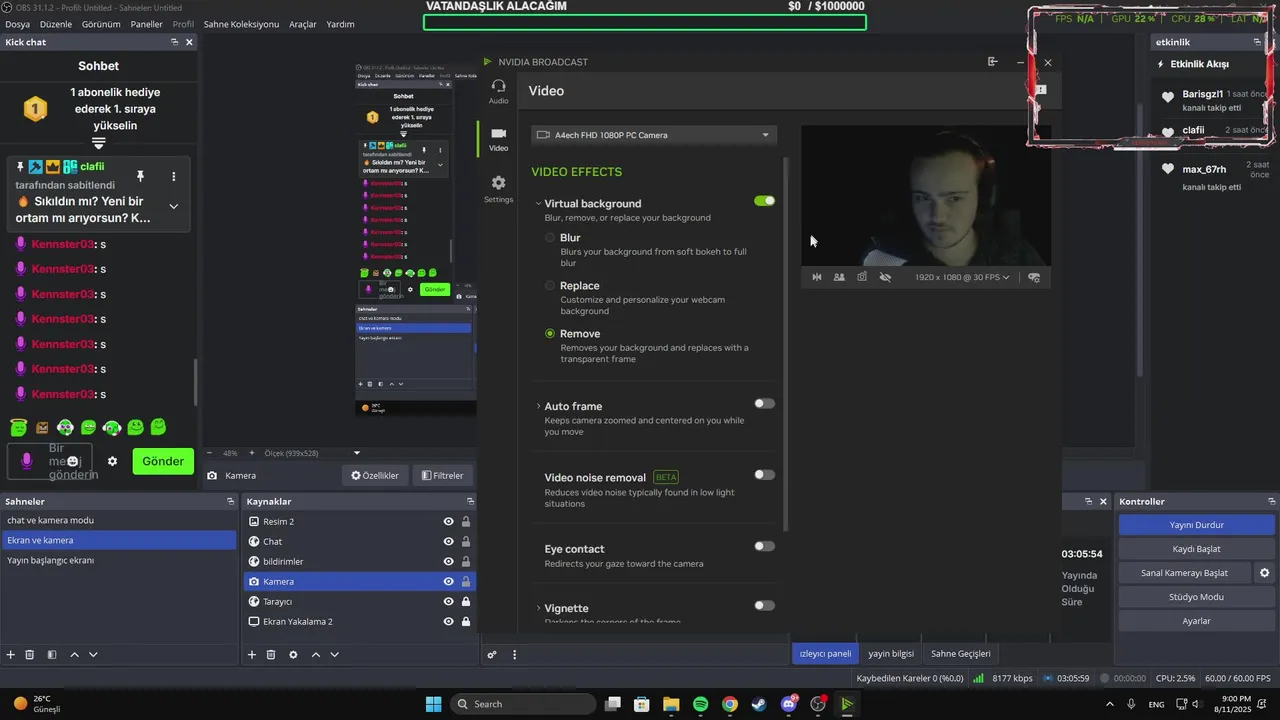Open the preview scale Ölçek dropdown

coord(357,453)
